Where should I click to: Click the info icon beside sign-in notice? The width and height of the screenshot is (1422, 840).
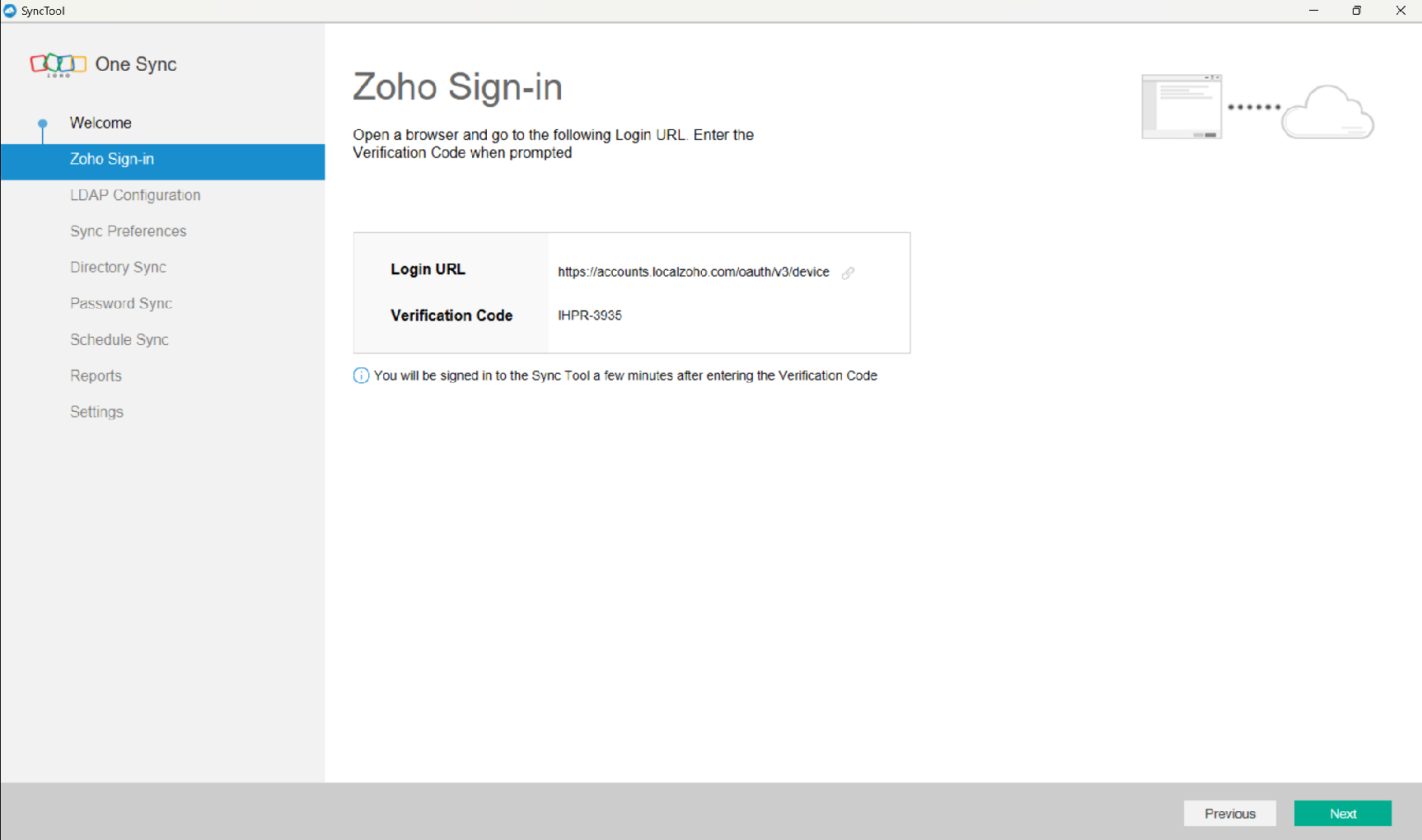click(x=361, y=376)
